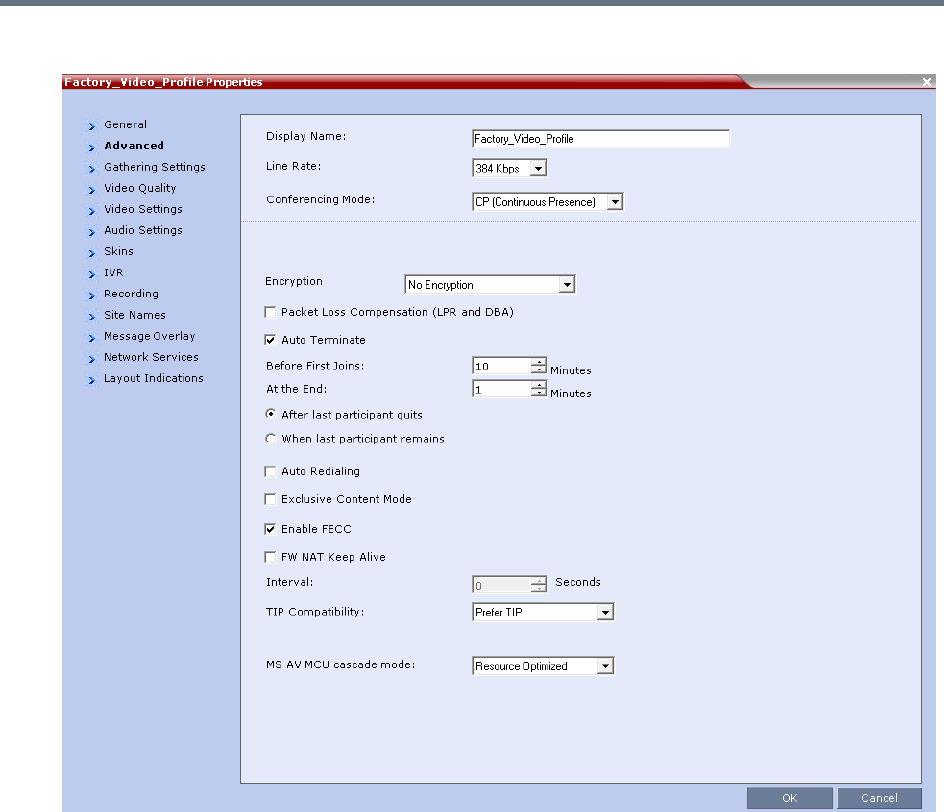
Task: Open the Encryption dropdown
Action: click(567, 285)
